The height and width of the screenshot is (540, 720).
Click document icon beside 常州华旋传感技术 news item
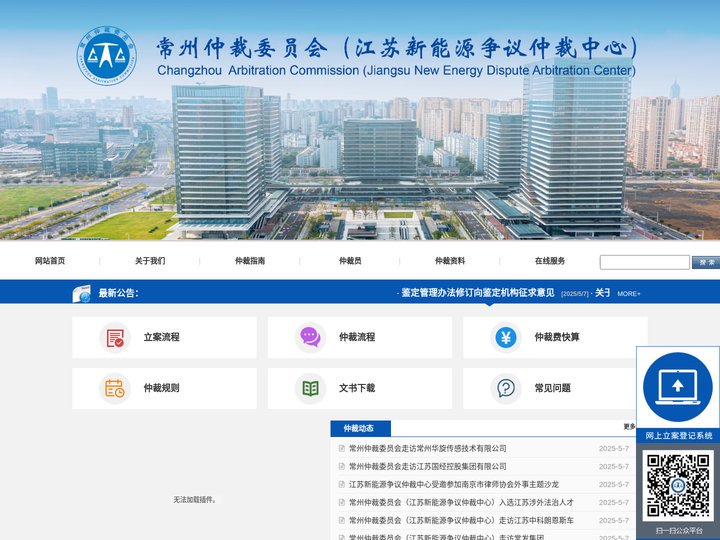tap(342, 449)
